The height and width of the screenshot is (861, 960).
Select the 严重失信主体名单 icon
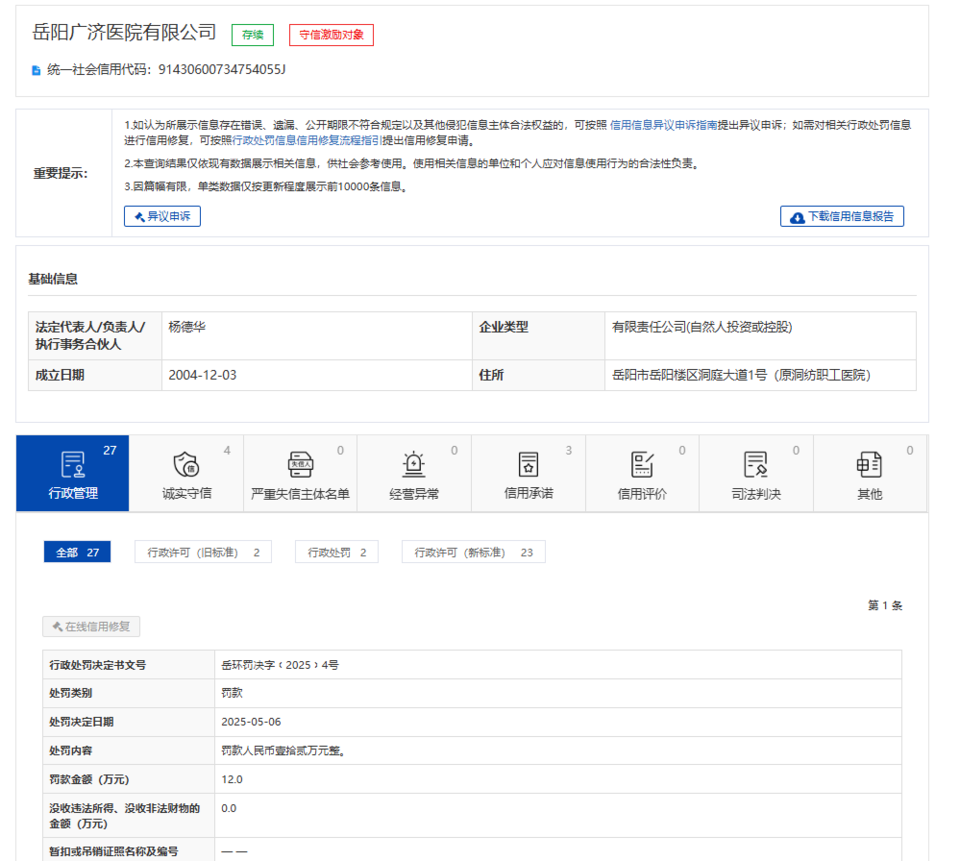pos(300,464)
